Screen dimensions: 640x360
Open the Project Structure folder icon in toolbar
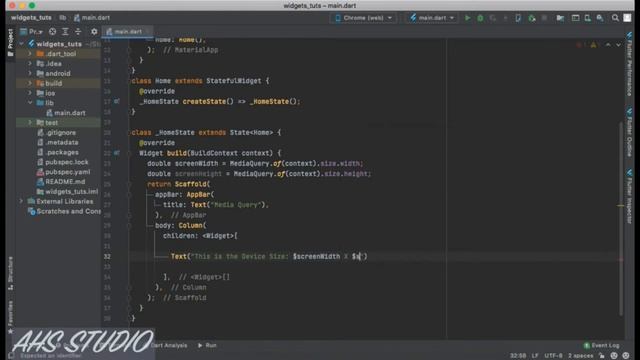(560, 18)
